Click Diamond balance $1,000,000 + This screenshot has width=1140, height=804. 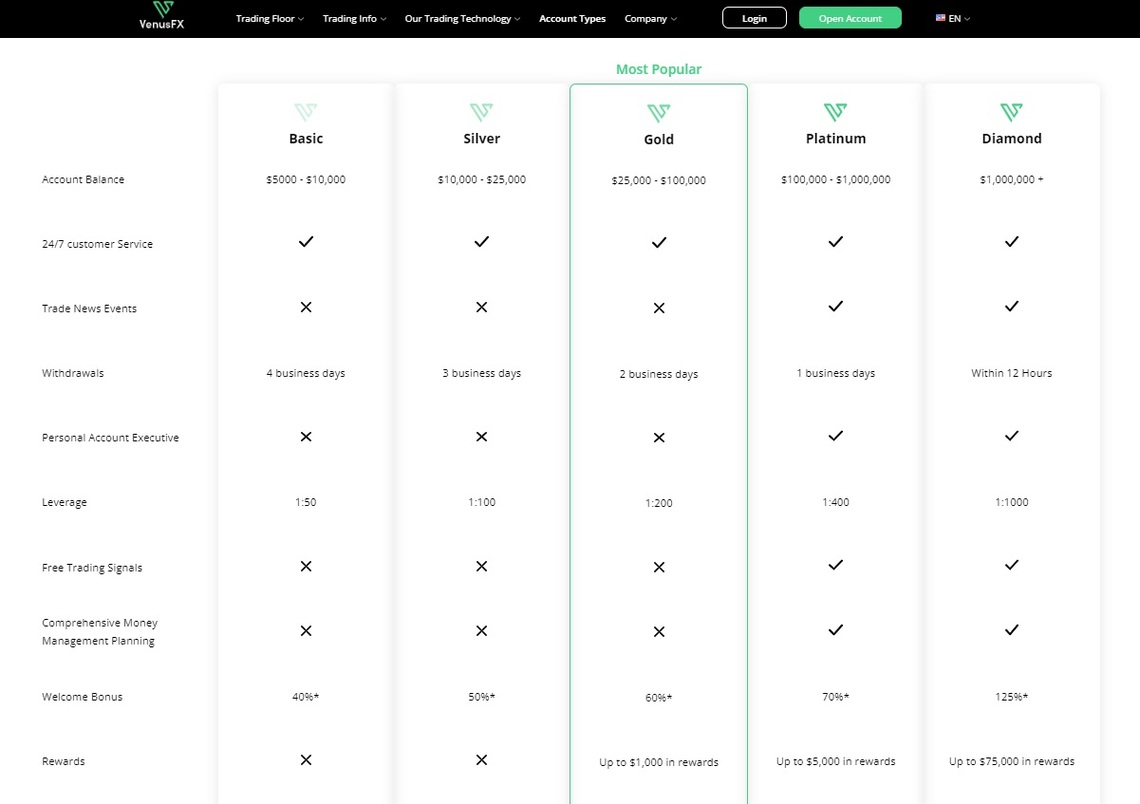1011,179
